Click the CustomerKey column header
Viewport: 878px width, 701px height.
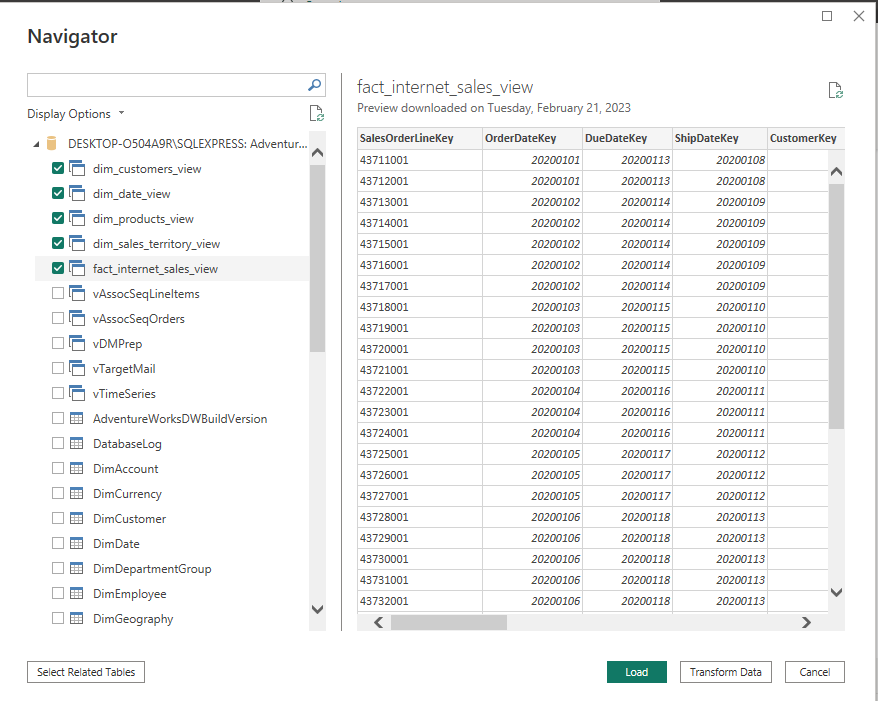(x=806, y=138)
